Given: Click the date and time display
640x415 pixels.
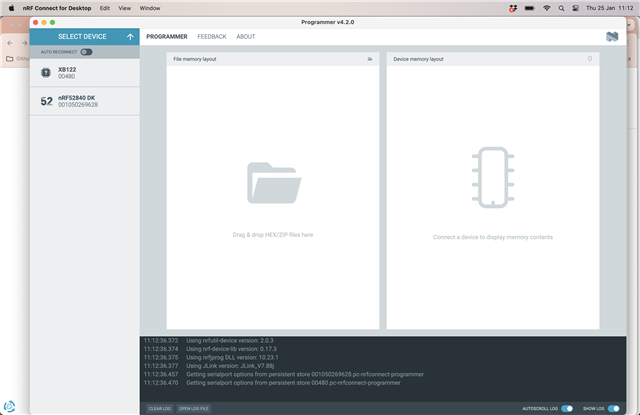Looking at the screenshot, I should coord(609,8).
